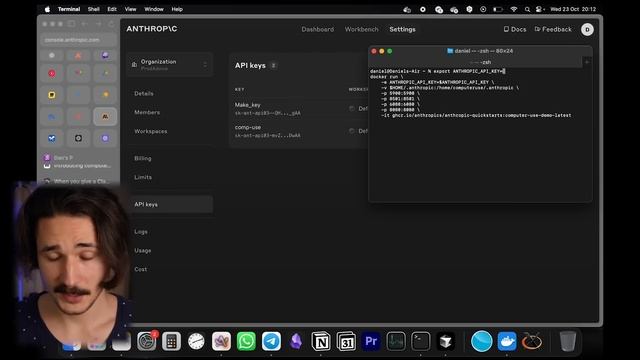The height and width of the screenshot is (360, 640).
Task: Open the Dashboard tab in Anthropic console
Action: (318, 29)
